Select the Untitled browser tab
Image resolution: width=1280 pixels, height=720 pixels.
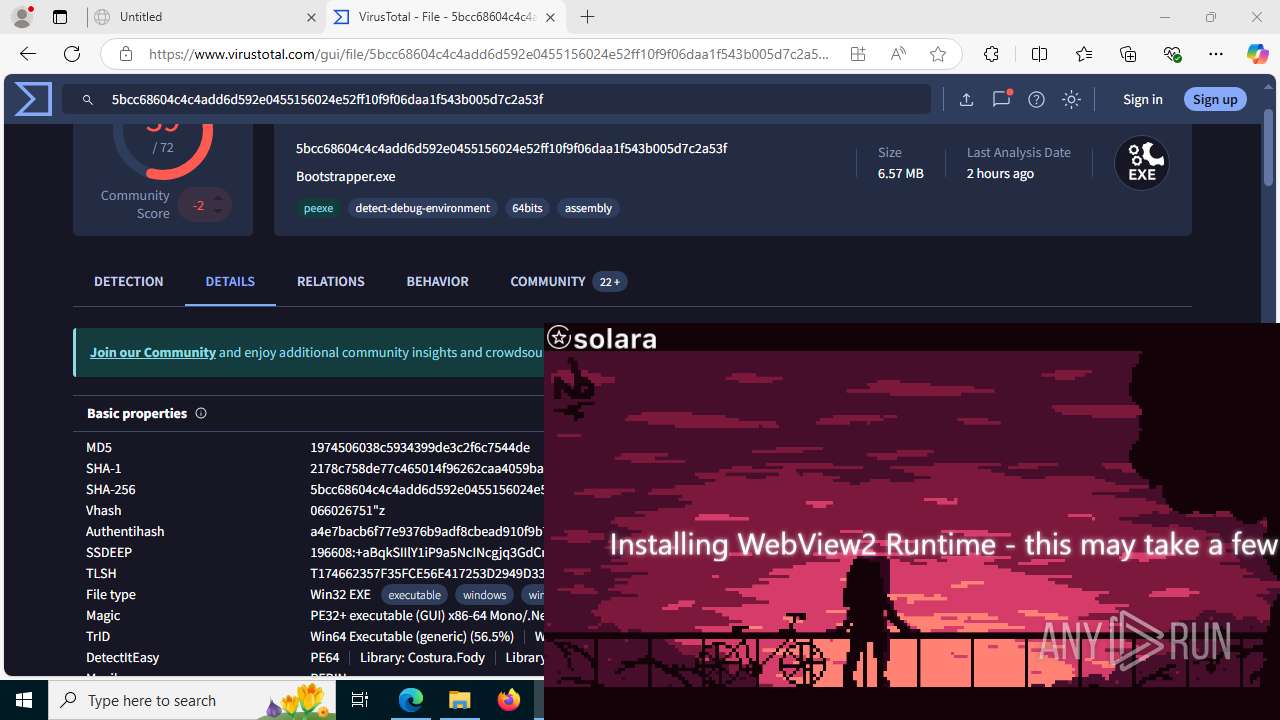(x=206, y=17)
